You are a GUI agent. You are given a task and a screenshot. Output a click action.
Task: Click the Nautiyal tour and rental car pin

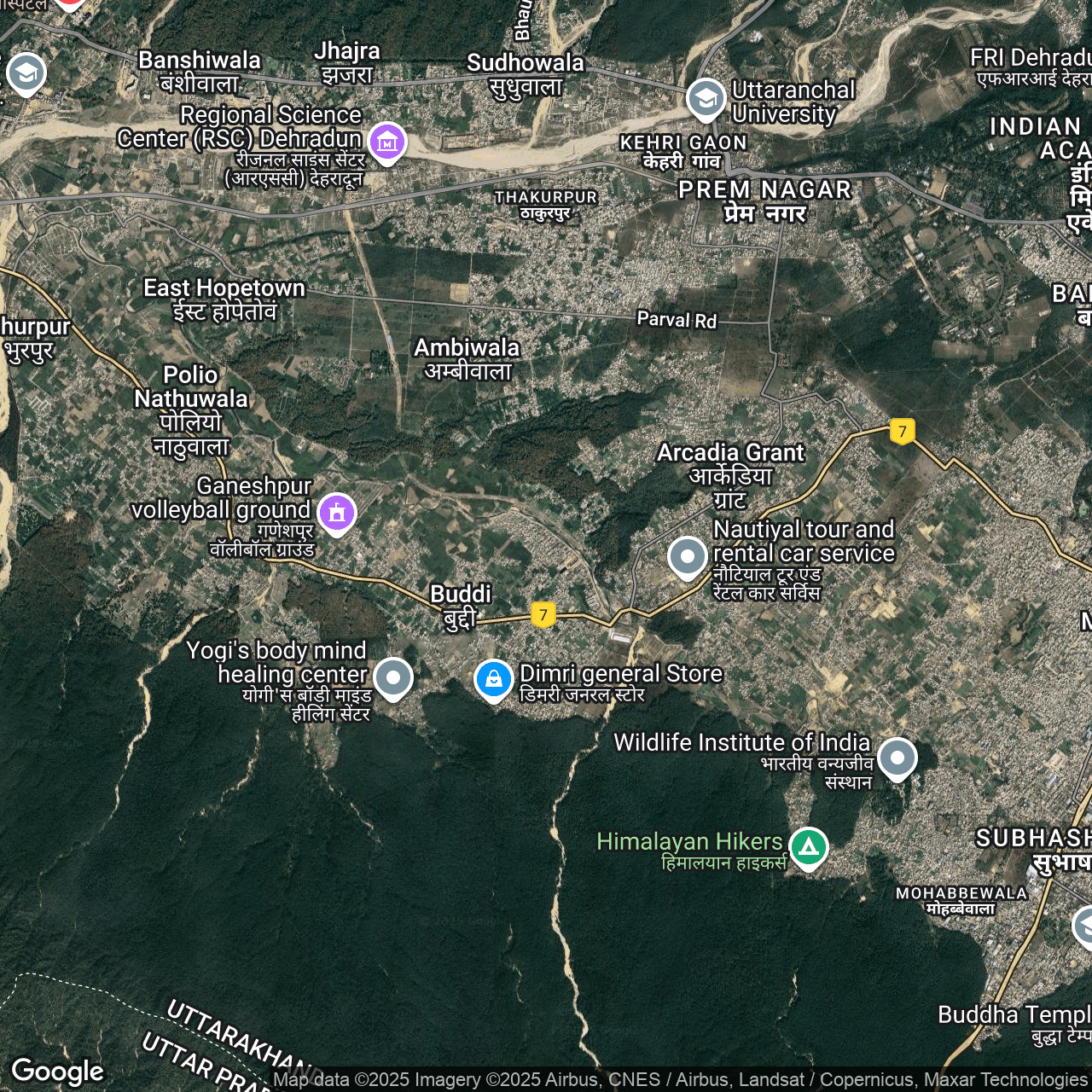(x=687, y=556)
